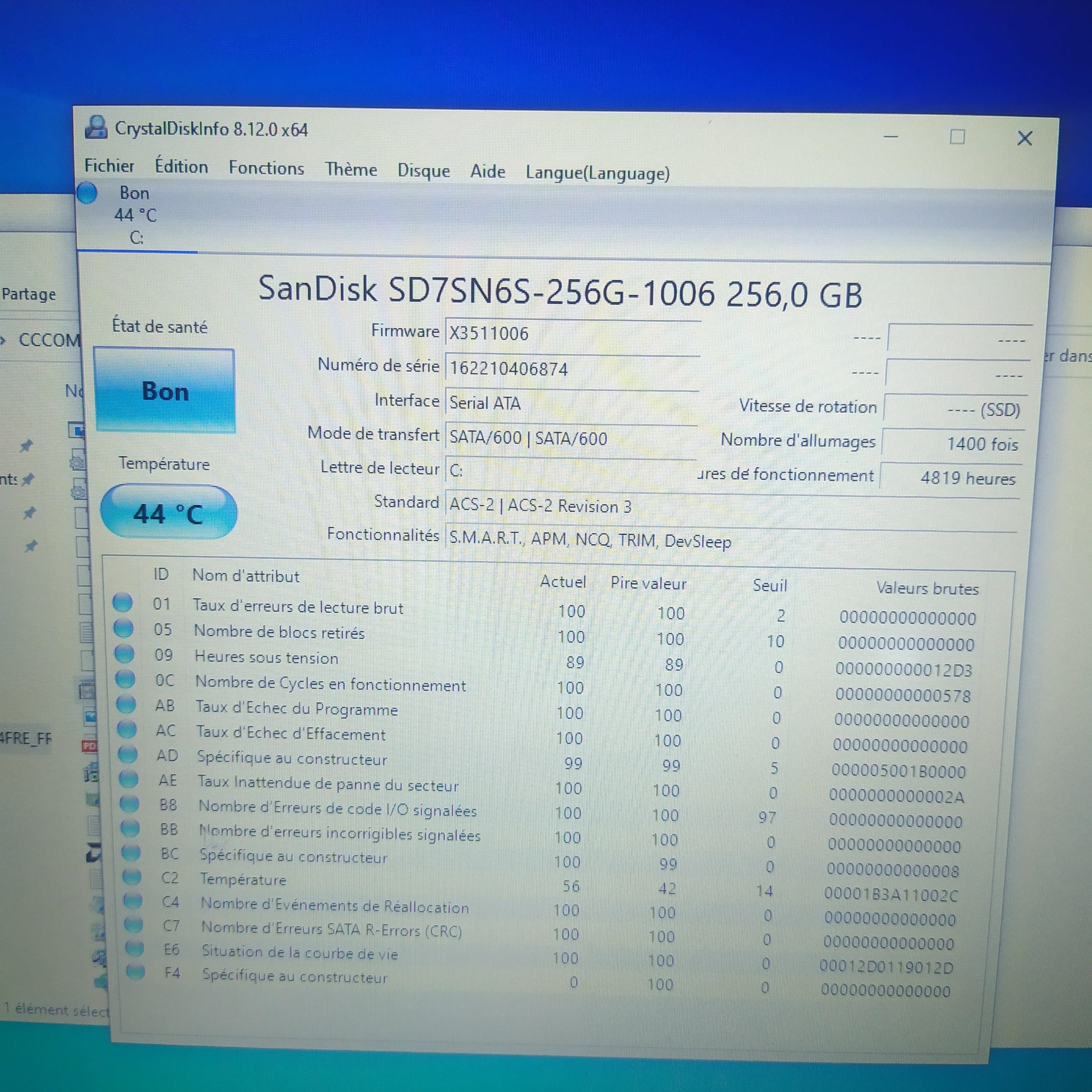Click status orb for attribute E6 courbe de vie
This screenshot has height=1092, width=1092.
point(135,948)
